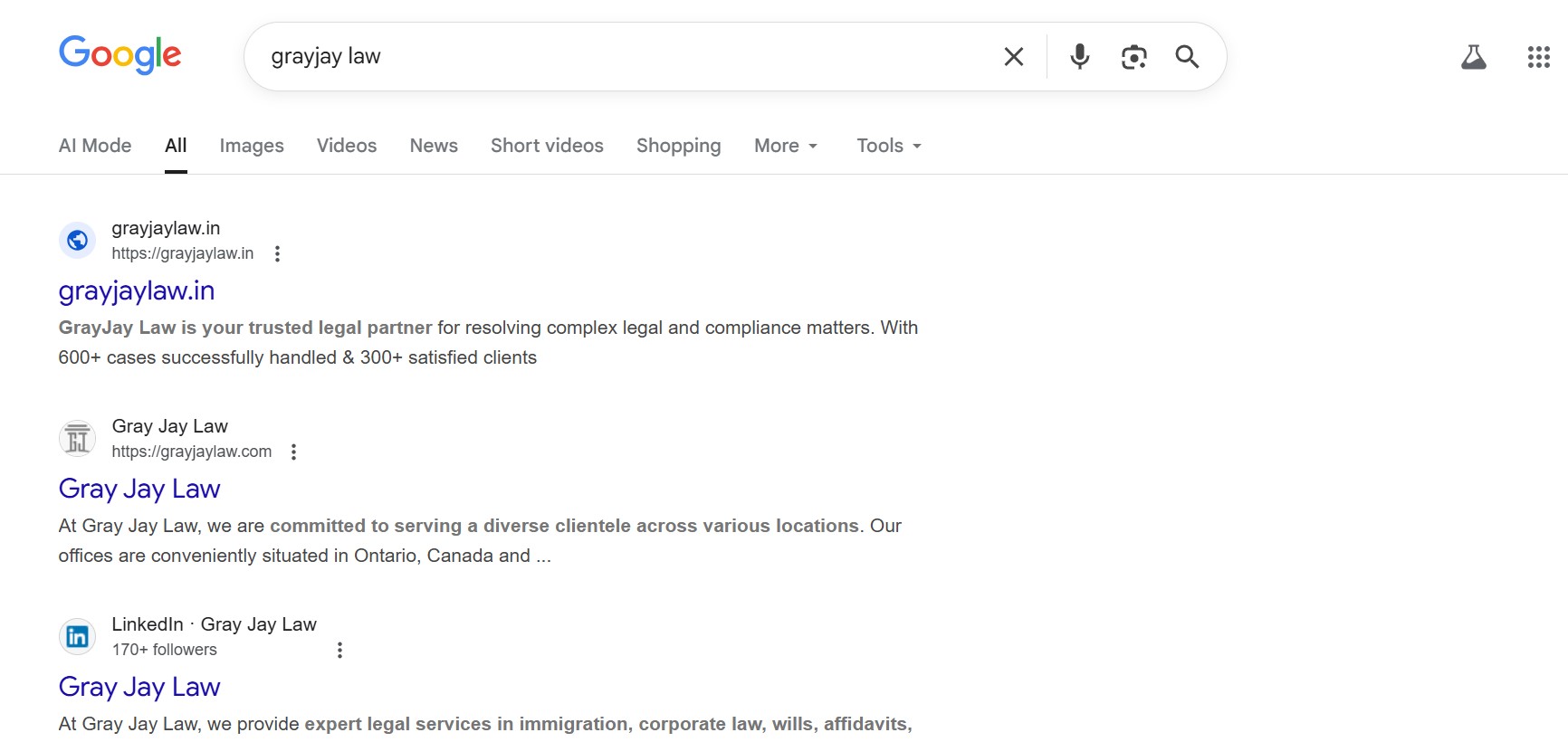
Task: Switch to the News tab
Action: 434,146
